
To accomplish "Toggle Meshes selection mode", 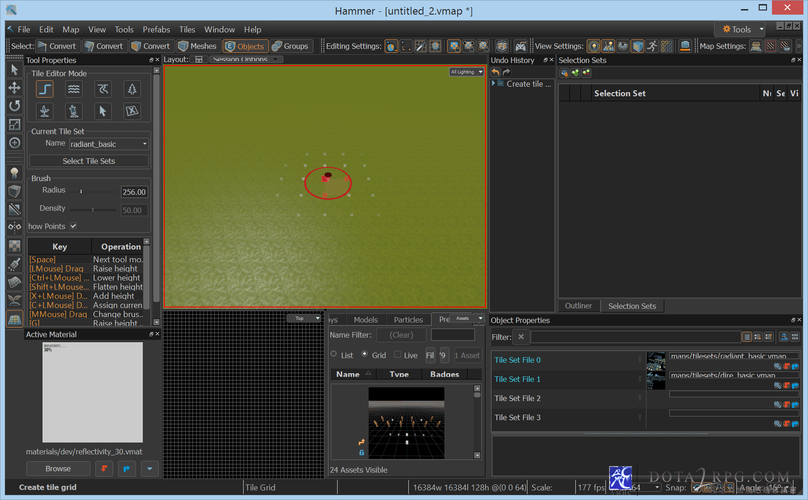I will click(x=197, y=46).
